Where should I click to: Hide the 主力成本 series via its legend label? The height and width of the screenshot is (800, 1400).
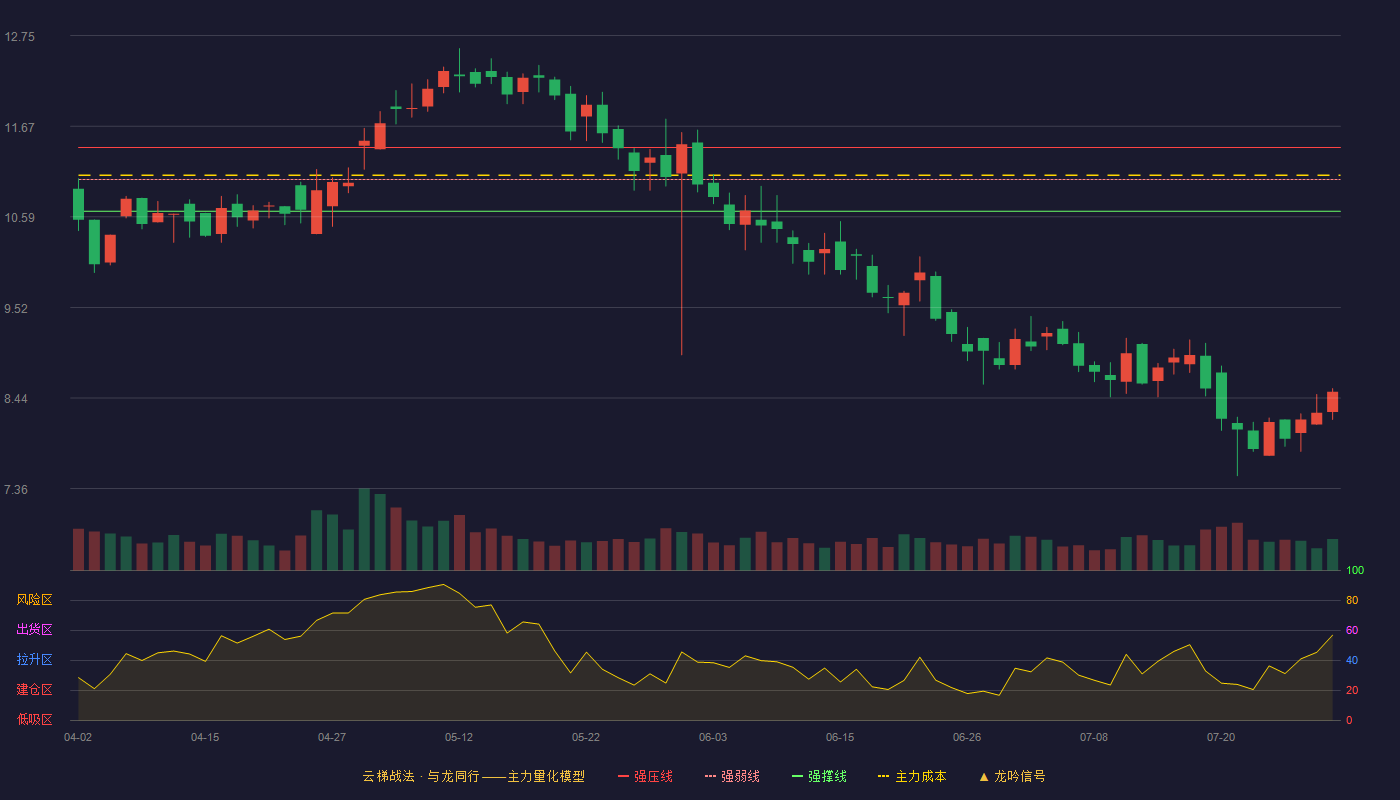coord(920,776)
